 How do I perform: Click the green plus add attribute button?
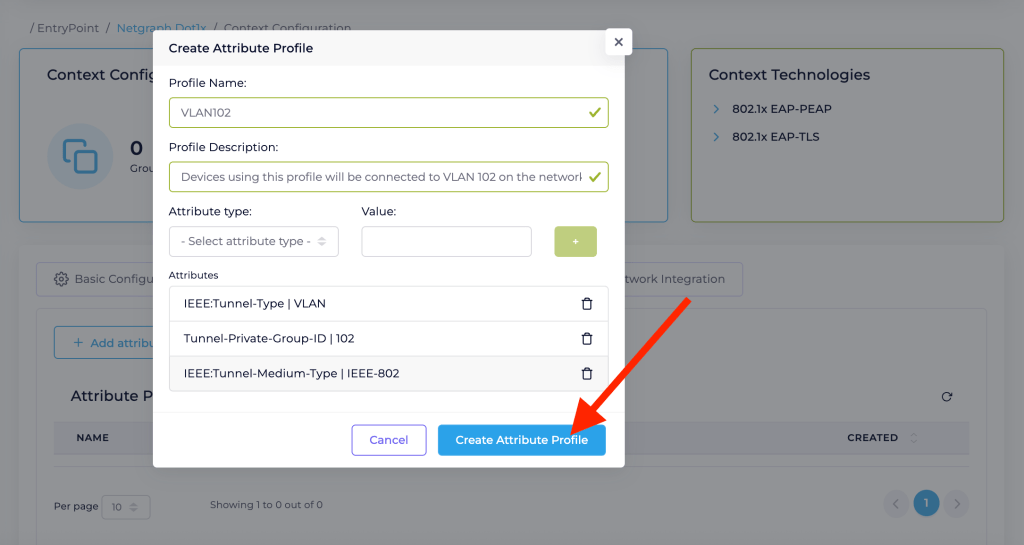[x=575, y=241]
